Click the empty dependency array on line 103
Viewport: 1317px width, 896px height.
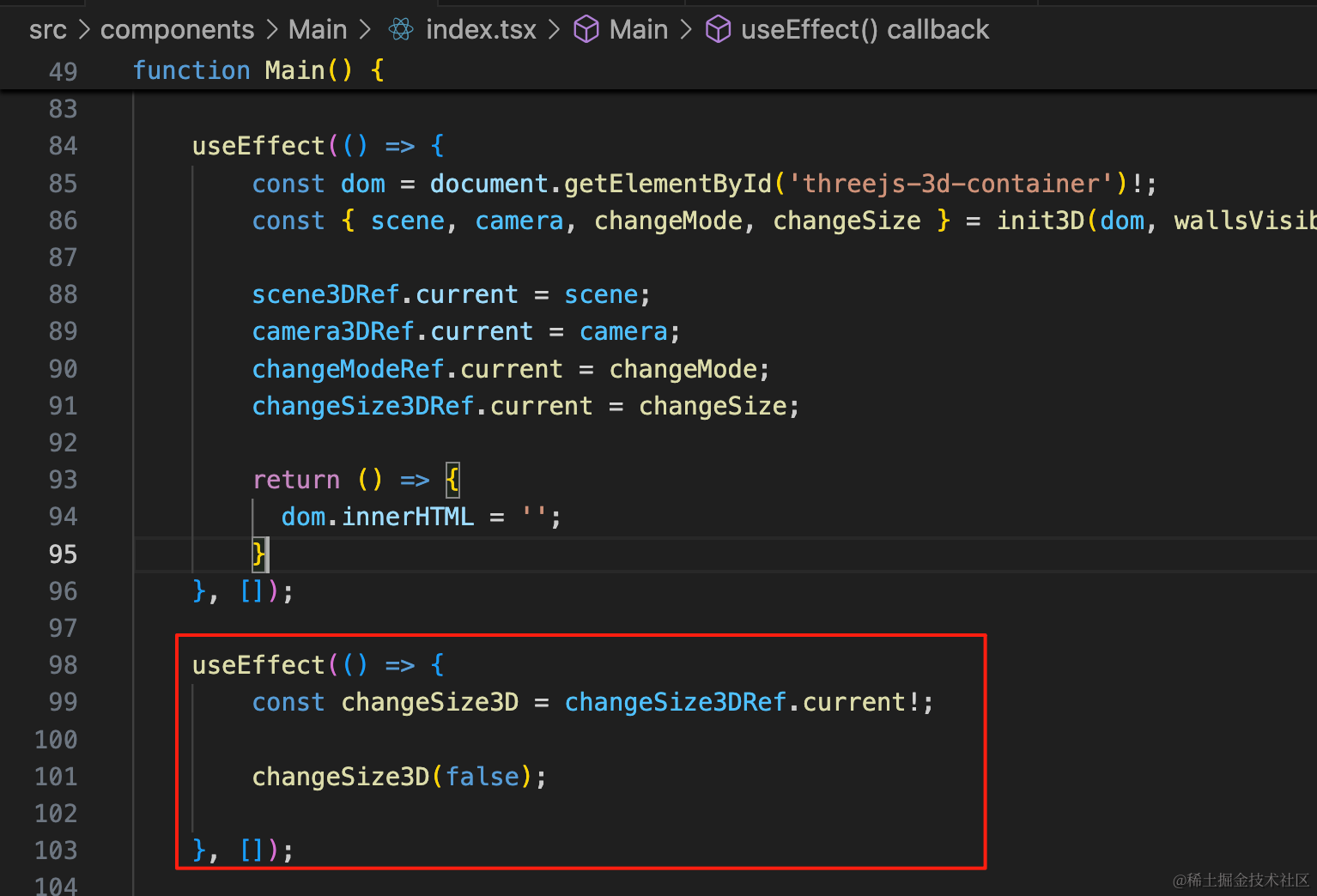tap(252, 851)
